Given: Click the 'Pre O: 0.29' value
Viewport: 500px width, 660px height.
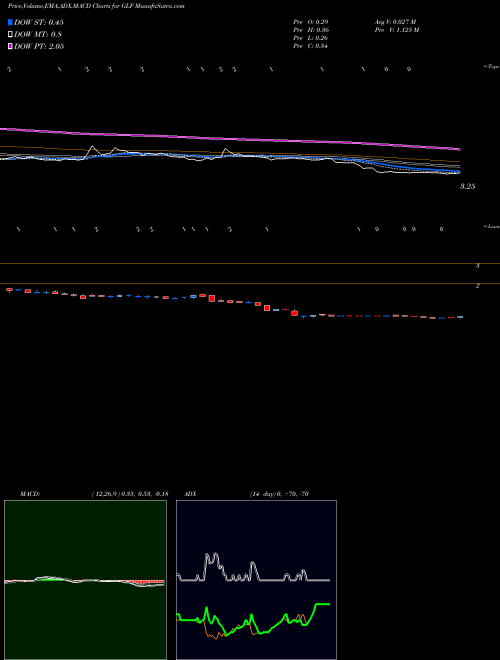Looking at the screenshot, I should pyautogui.click(x=311, y=22).
